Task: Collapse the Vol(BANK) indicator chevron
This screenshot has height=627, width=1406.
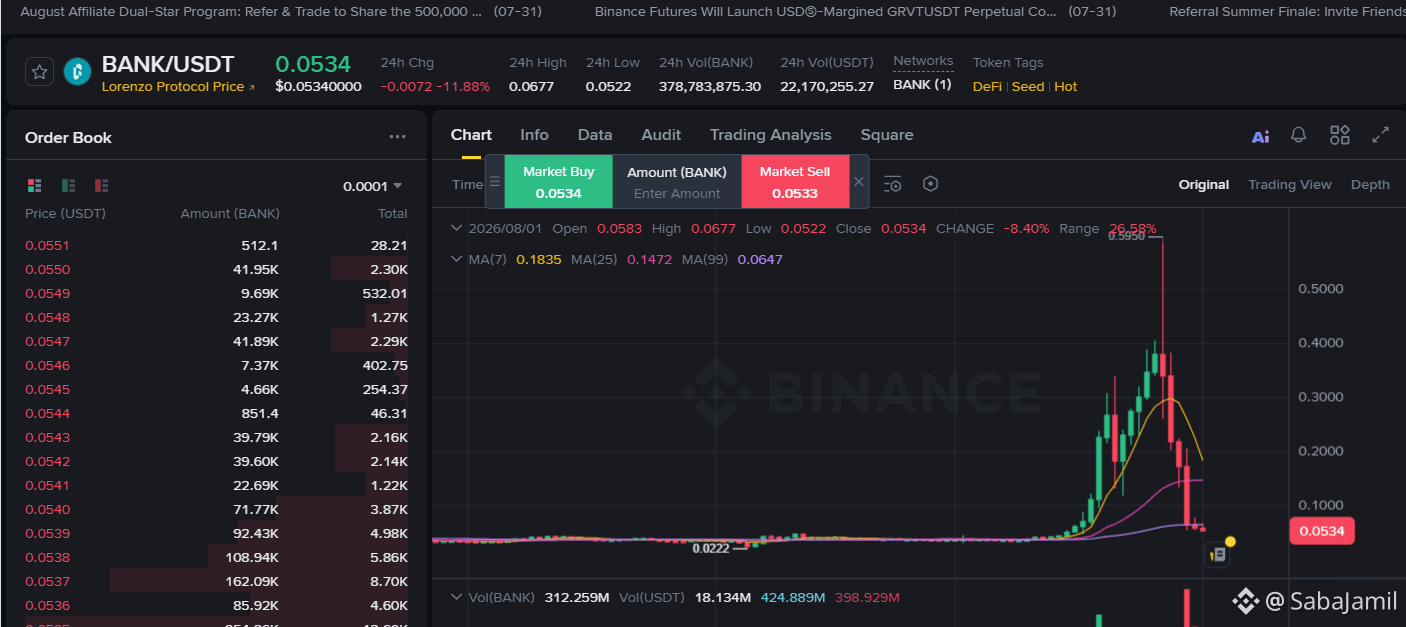Action: click(x=456, y=597)
